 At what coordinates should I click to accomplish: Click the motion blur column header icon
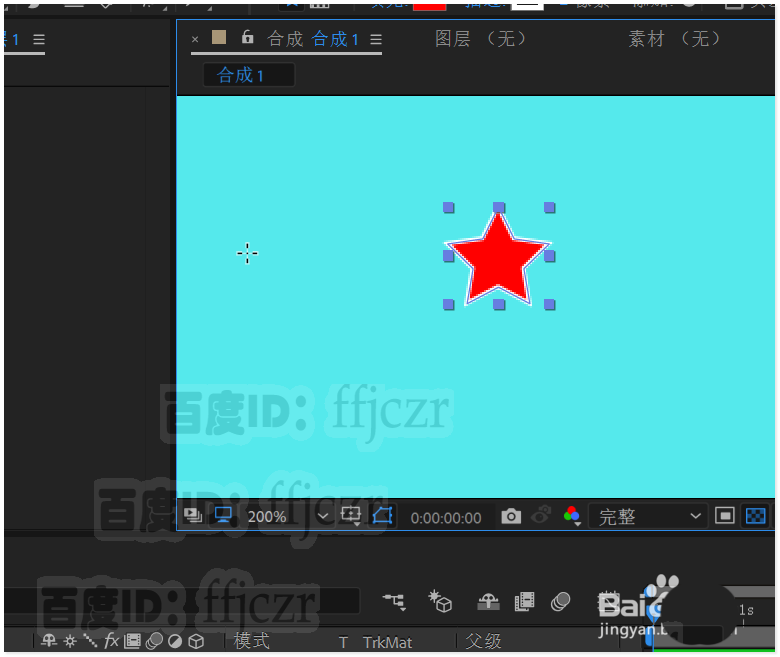154,641
